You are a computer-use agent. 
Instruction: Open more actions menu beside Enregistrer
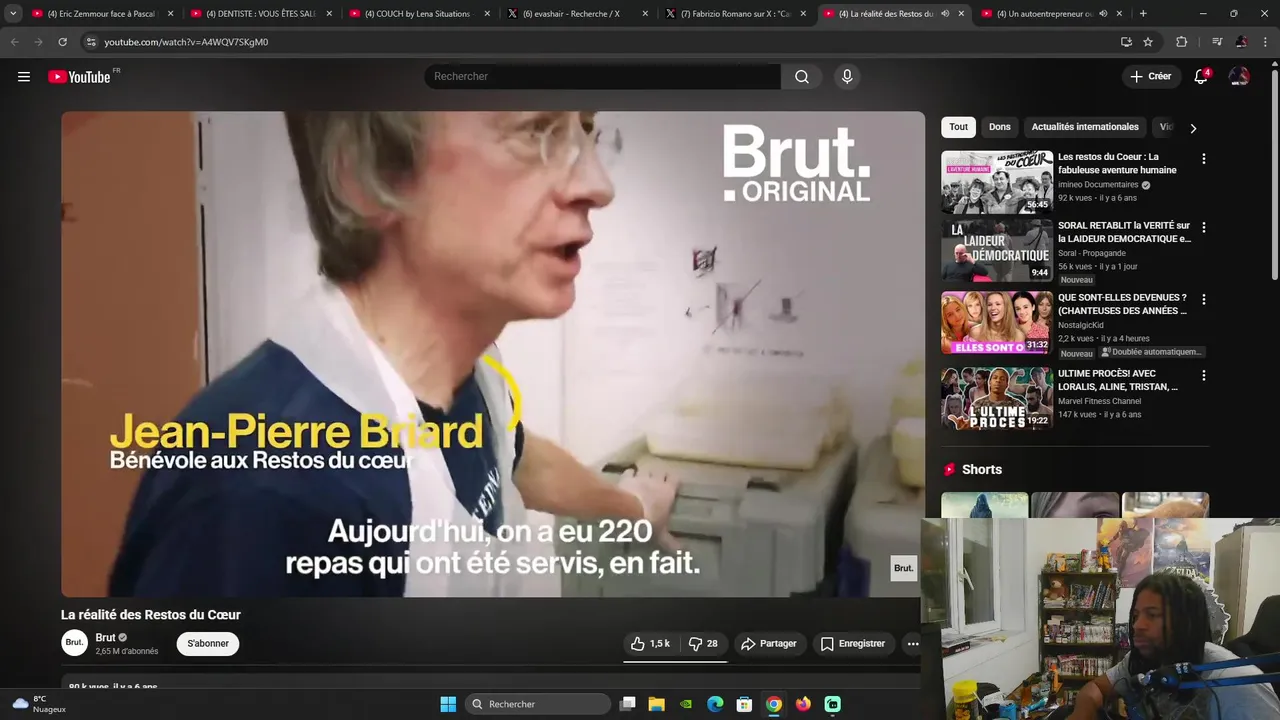coord(913,644)
